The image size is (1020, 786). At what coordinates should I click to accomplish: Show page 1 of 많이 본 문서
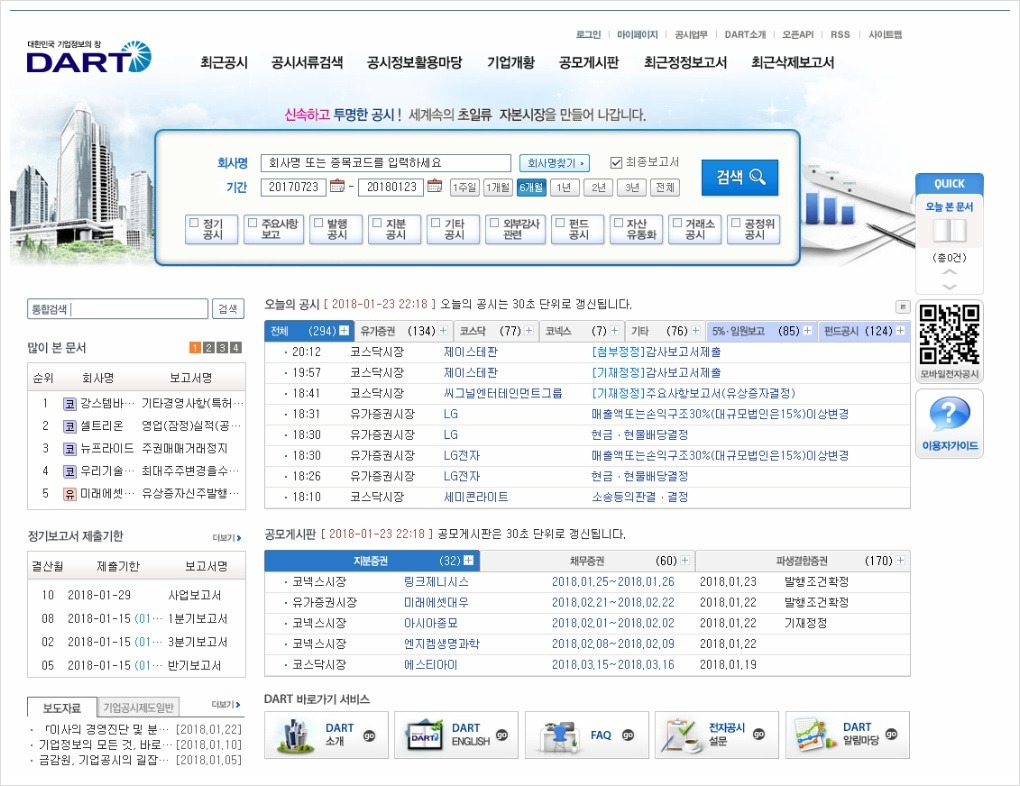(195, 347)
